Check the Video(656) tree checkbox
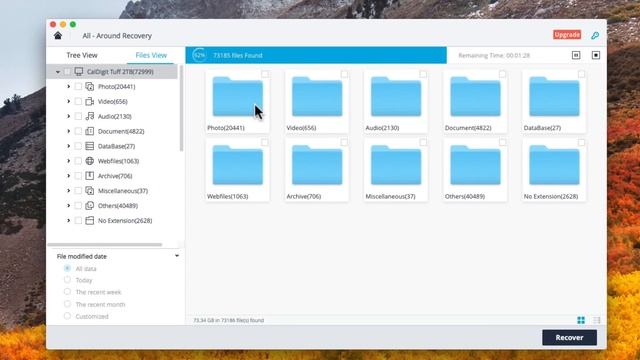The width and height of the screenshot is (640, 360). (x=78, y=101)
